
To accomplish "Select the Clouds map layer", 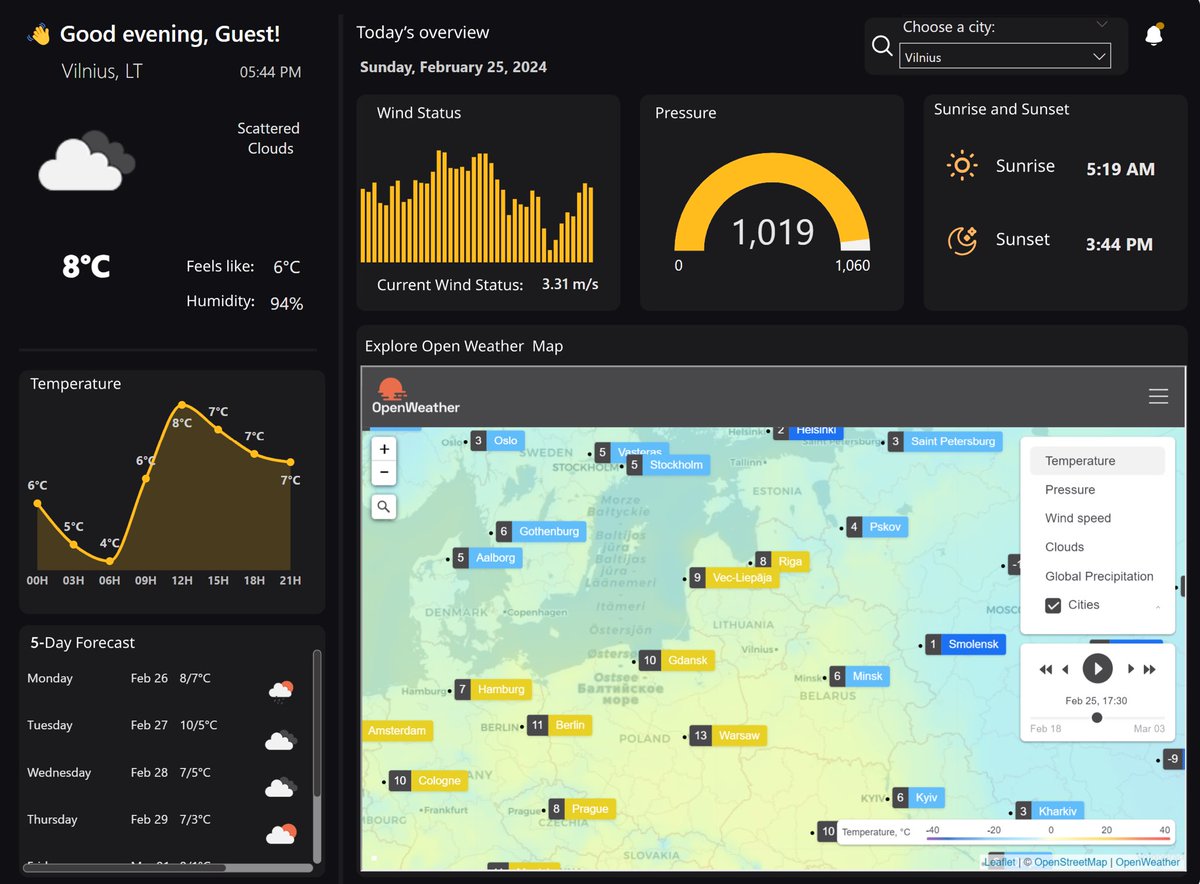I will (1064, 547).
